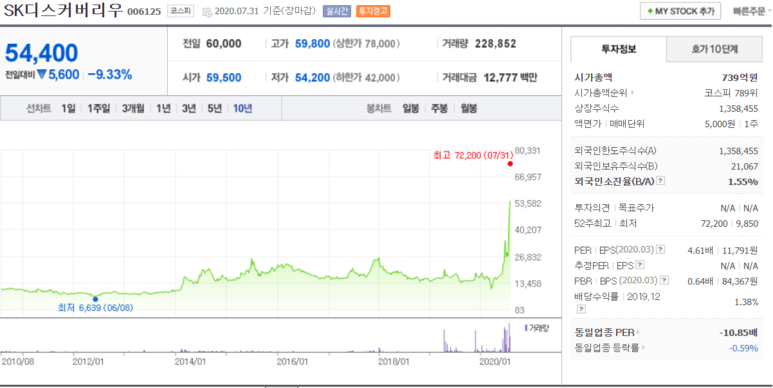Click the 상장주식수 value 1,358,455
The height and width of the screenshot is (388, 773).
pyautogui.click(x=738, y=108)
